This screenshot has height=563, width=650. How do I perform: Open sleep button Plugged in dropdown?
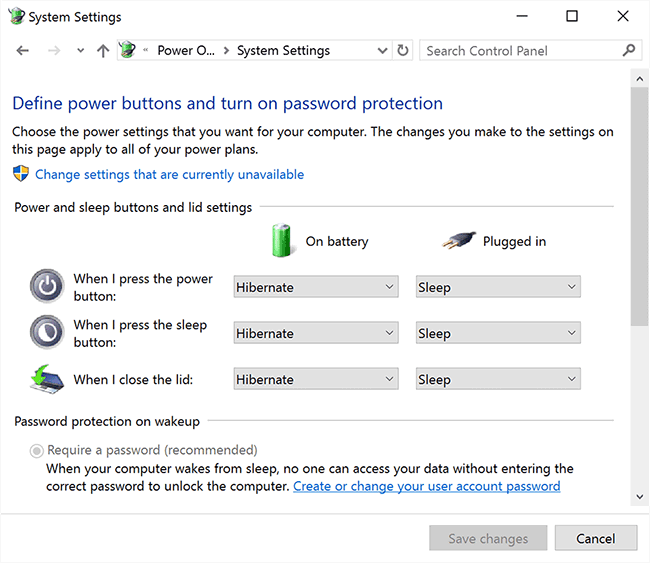pos(498,333)
